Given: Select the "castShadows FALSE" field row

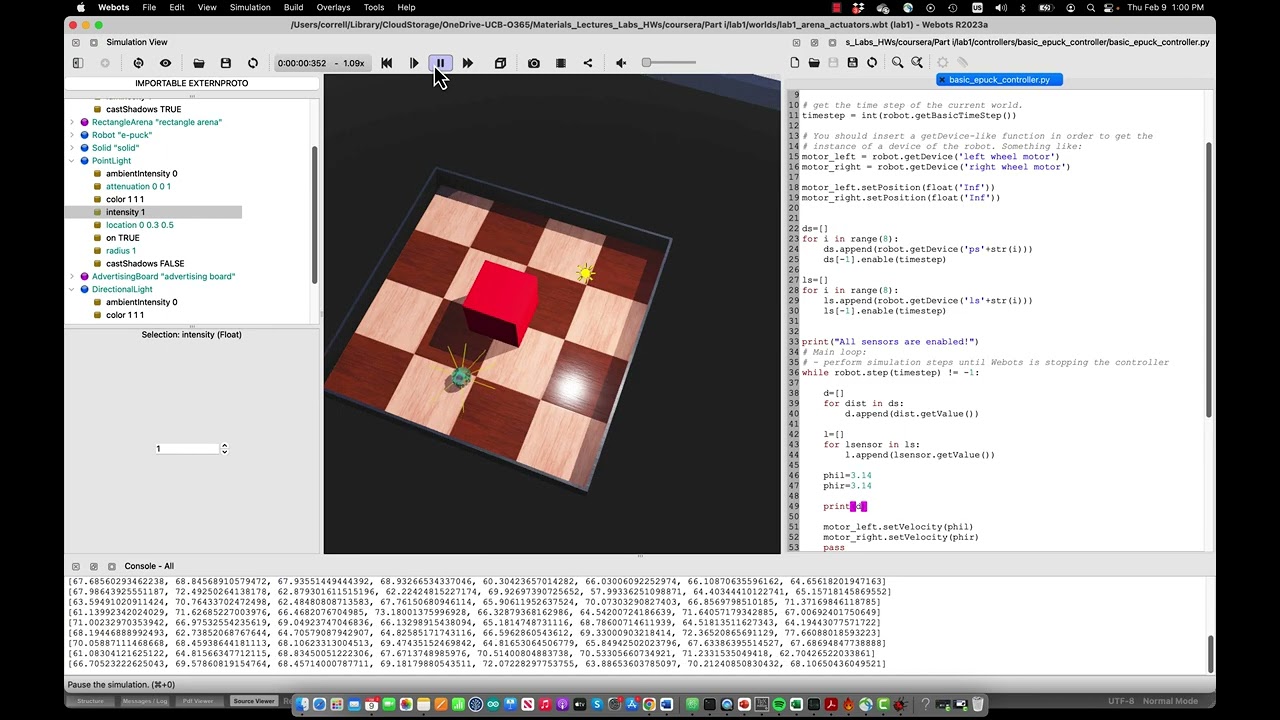Looking at the screenshot, I should tap(145, 264).
